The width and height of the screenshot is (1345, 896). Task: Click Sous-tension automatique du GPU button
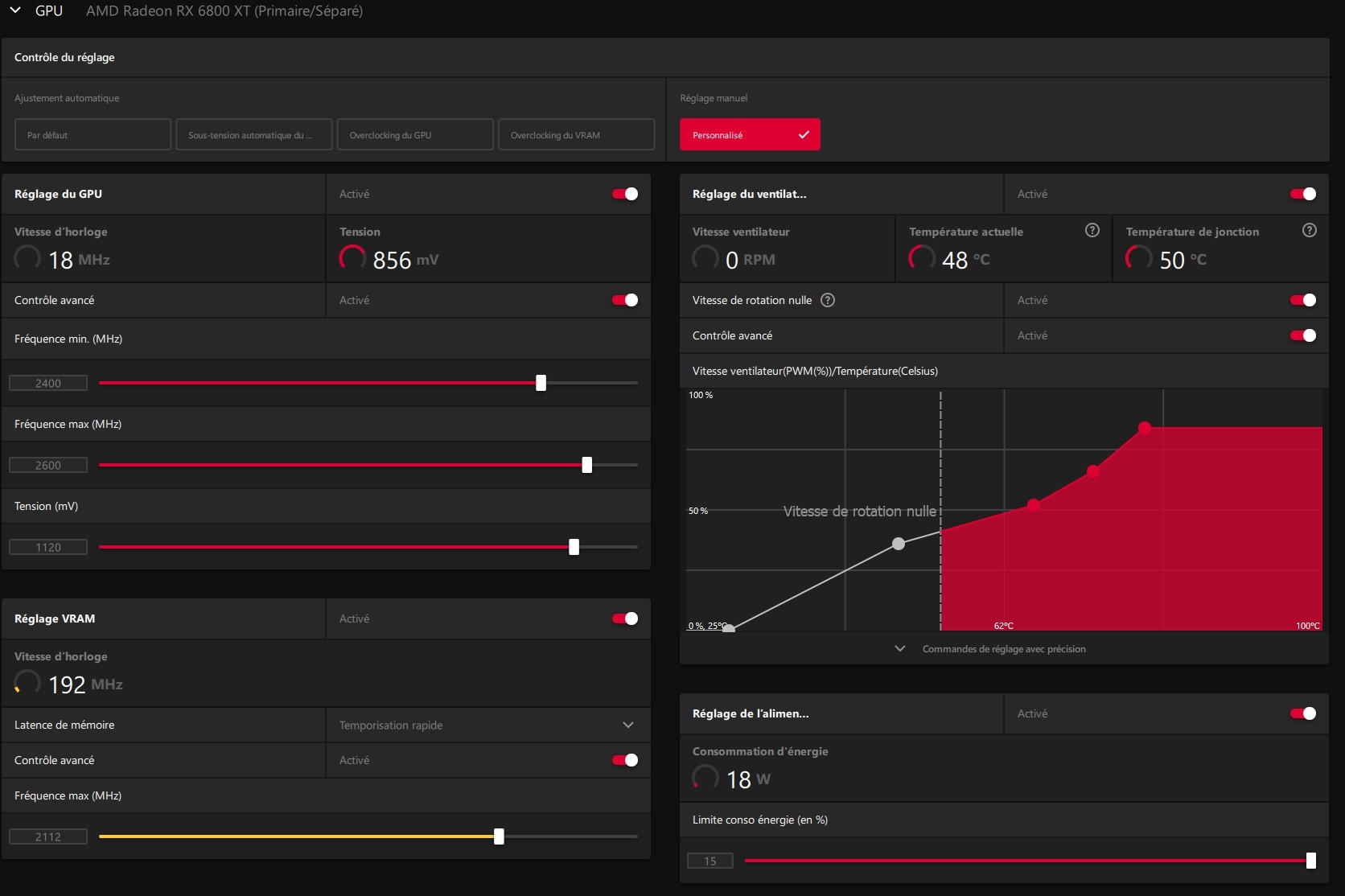point(253,135)
